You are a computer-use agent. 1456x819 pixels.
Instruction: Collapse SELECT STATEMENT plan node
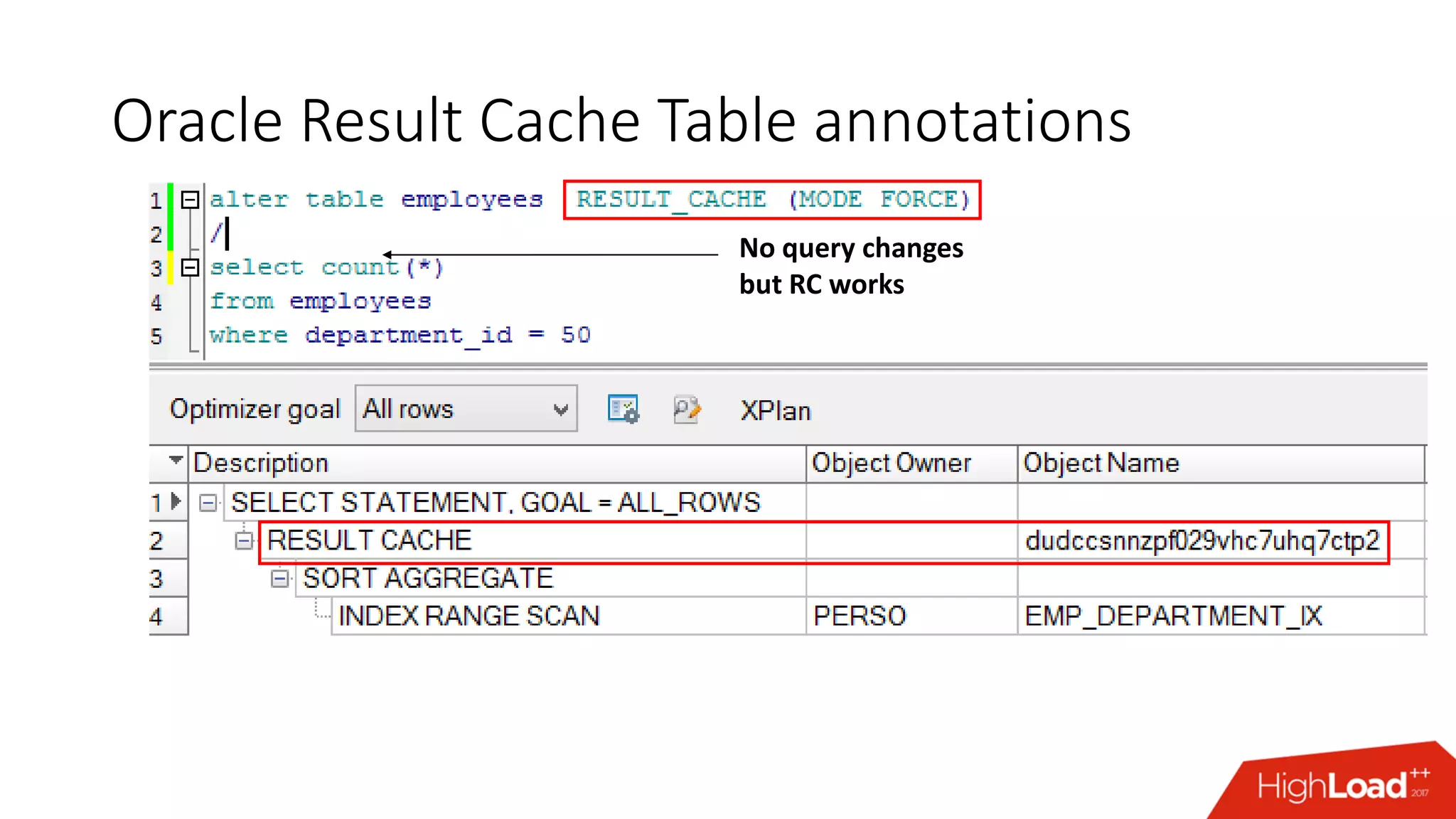[208, 503]
